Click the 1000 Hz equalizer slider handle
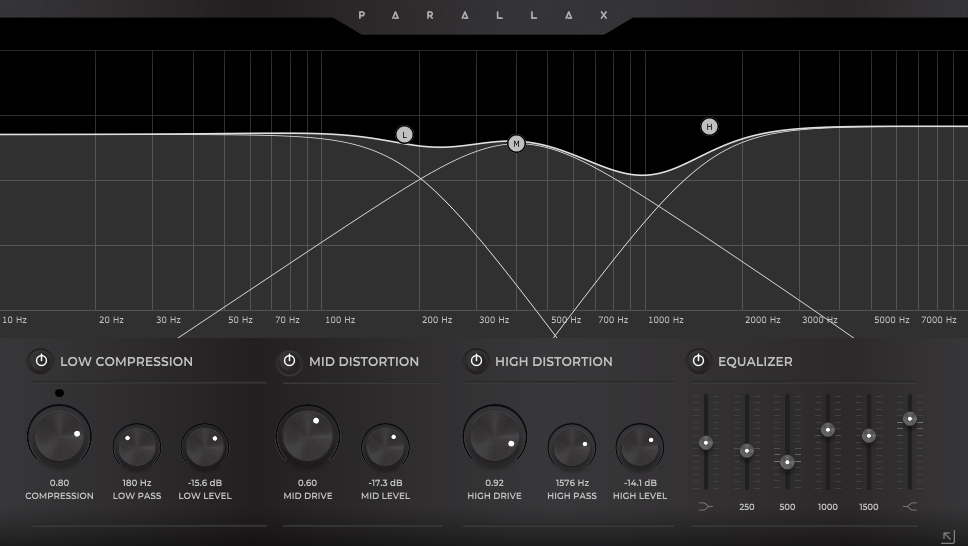 828,430
